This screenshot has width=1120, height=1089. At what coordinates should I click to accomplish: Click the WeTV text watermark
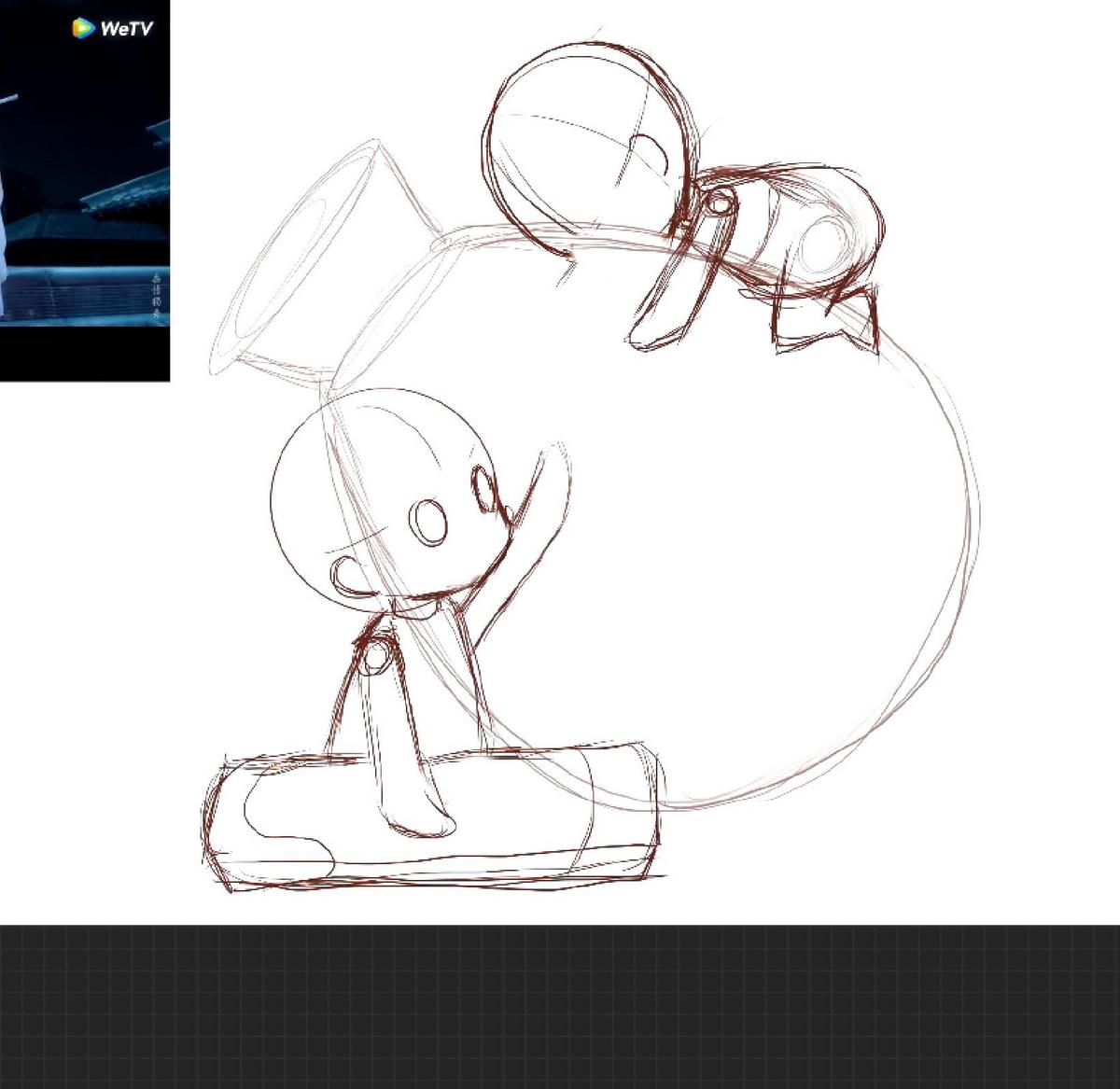[x=126, y=29]
